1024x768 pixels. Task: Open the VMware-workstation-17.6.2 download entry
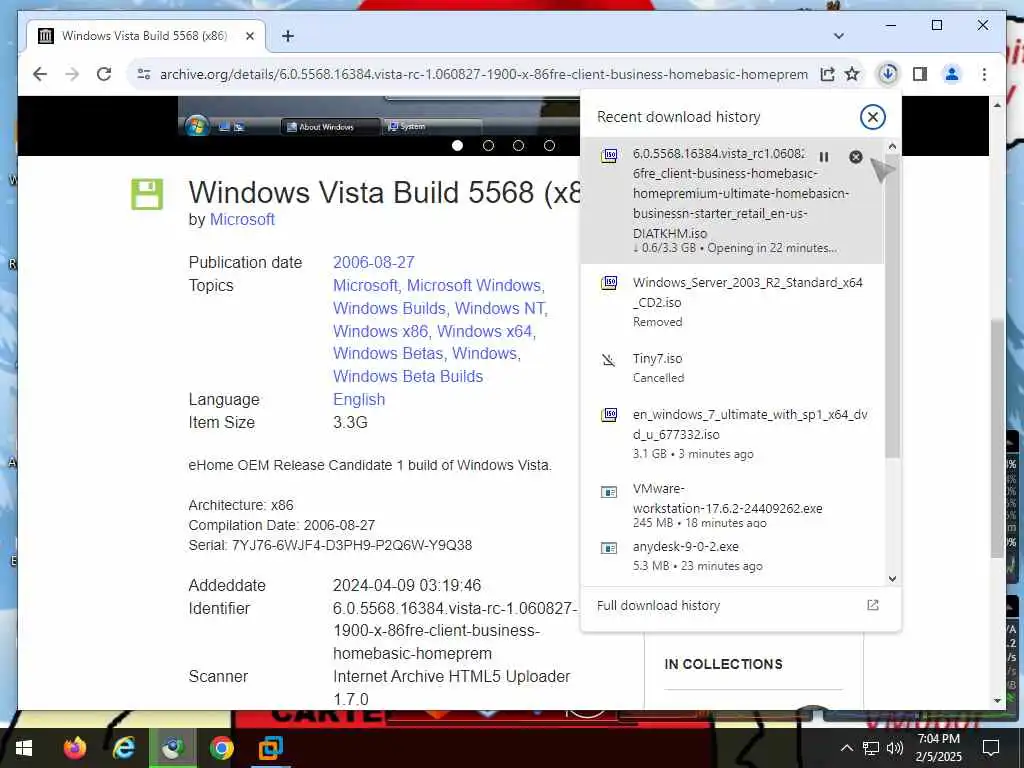[x=733, y=506]
